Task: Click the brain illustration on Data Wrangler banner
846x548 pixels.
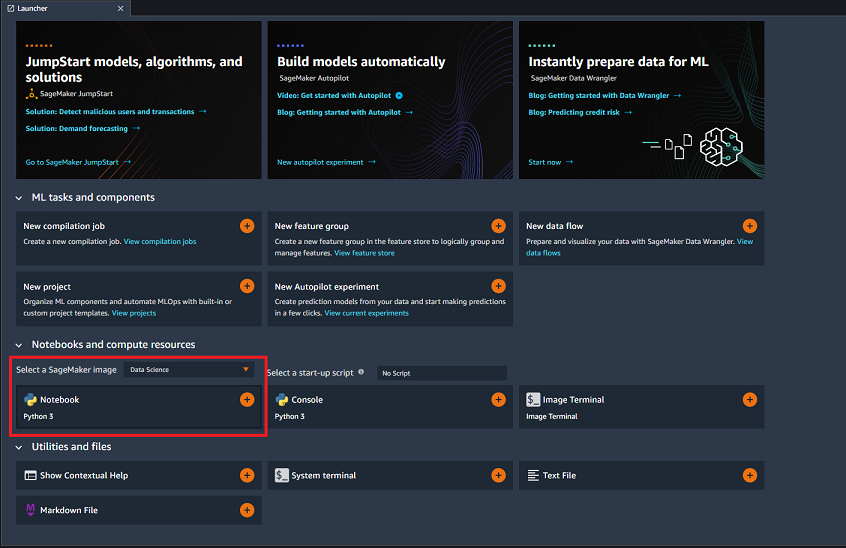Action: click(721, 147)
